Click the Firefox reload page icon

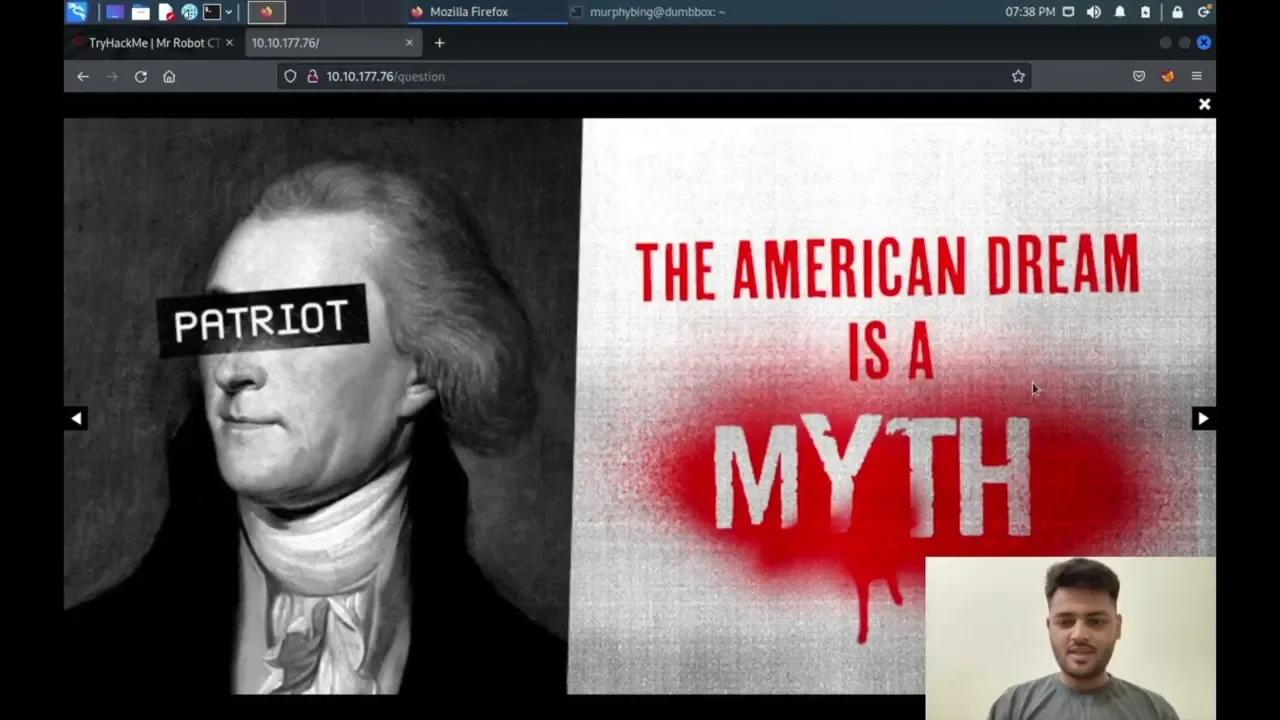(140, 76)
